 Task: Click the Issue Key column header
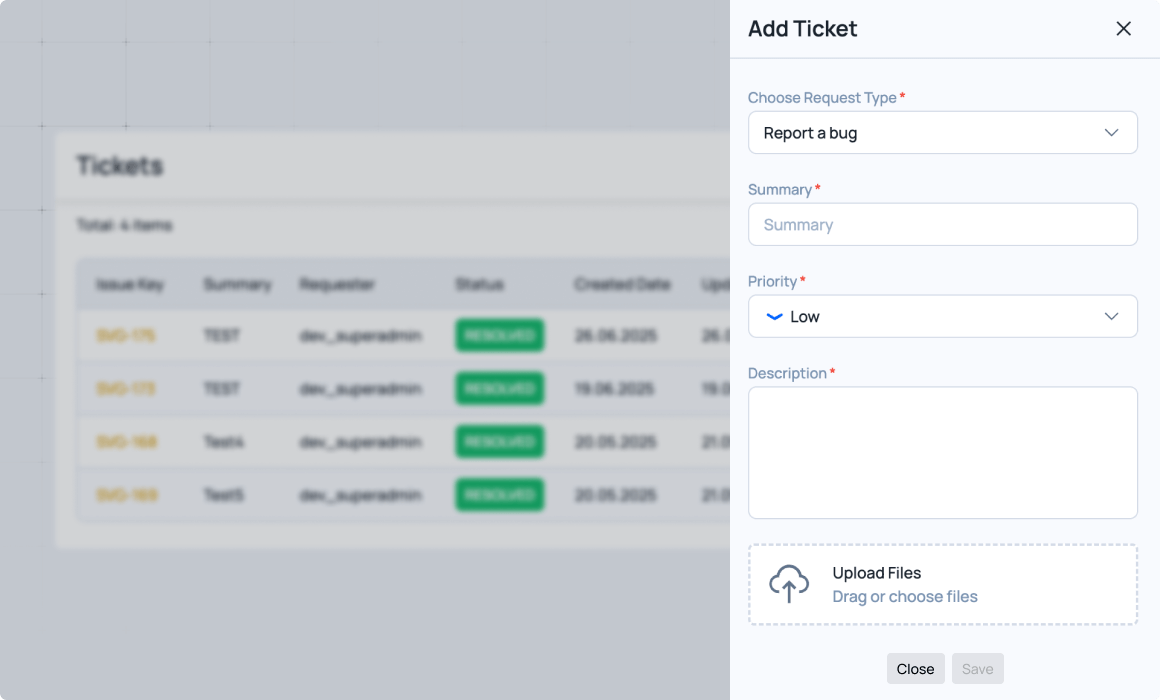pos(130,285)
